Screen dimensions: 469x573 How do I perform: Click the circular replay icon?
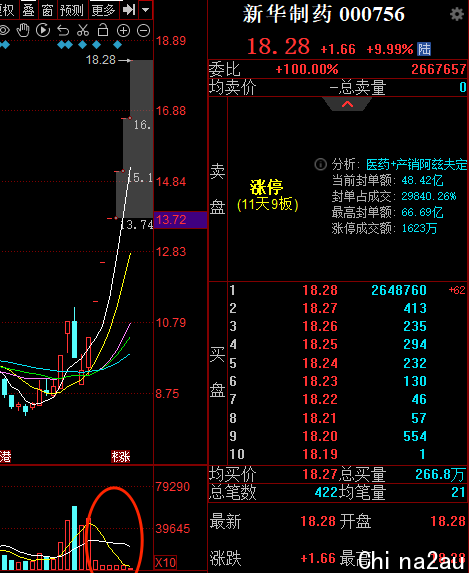(x=43, y=30)
